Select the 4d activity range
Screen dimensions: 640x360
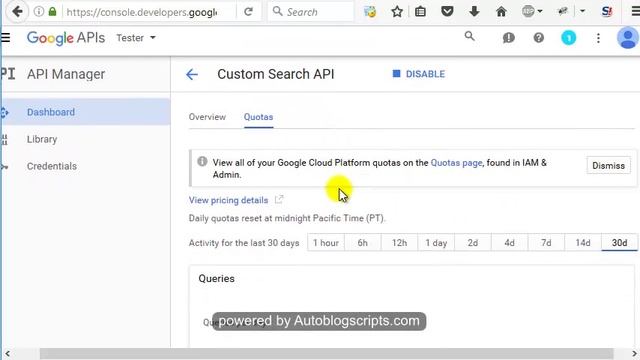[509, 243]
